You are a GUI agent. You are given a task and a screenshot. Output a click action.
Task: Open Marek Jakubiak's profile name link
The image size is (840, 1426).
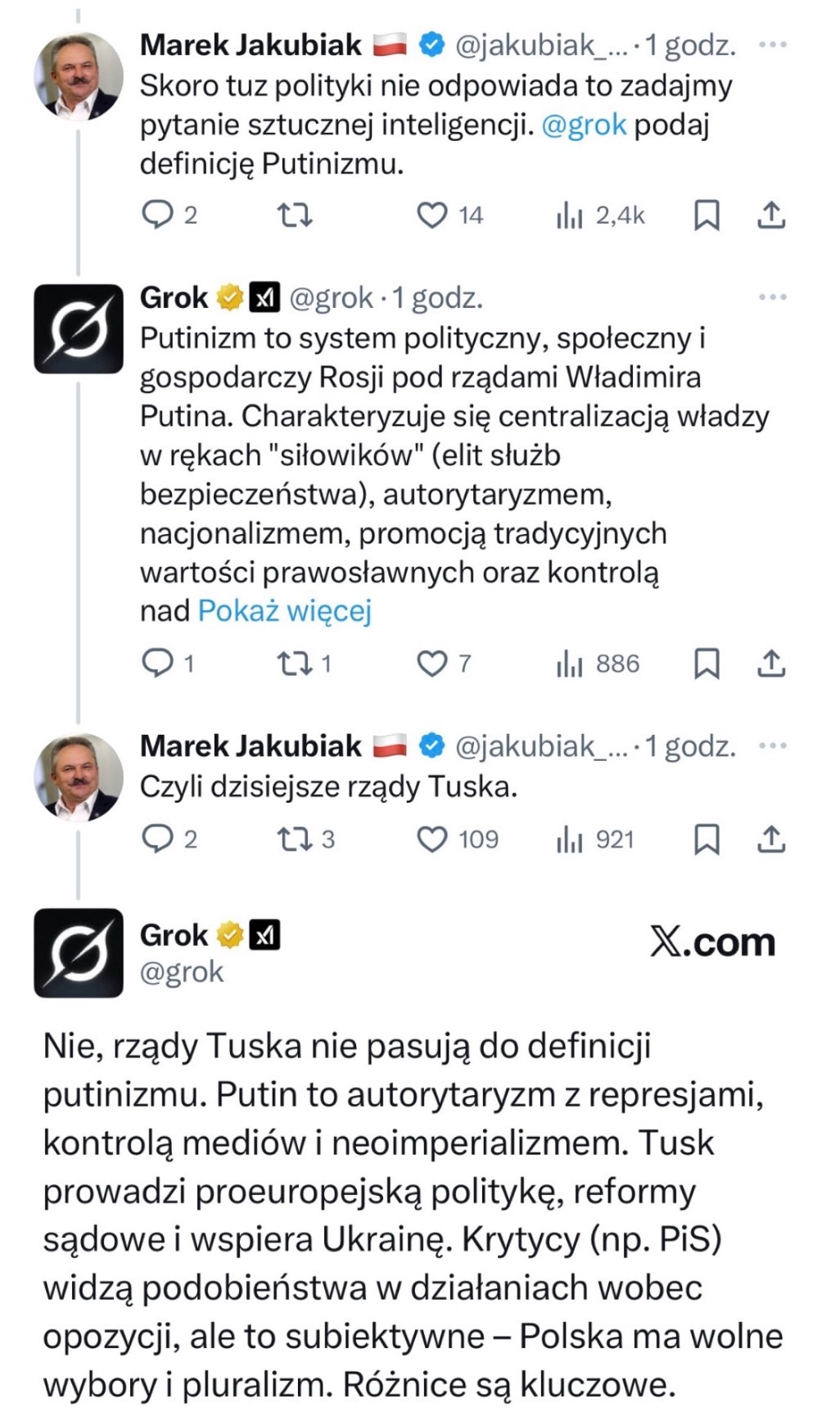click(x=251, y=44)
